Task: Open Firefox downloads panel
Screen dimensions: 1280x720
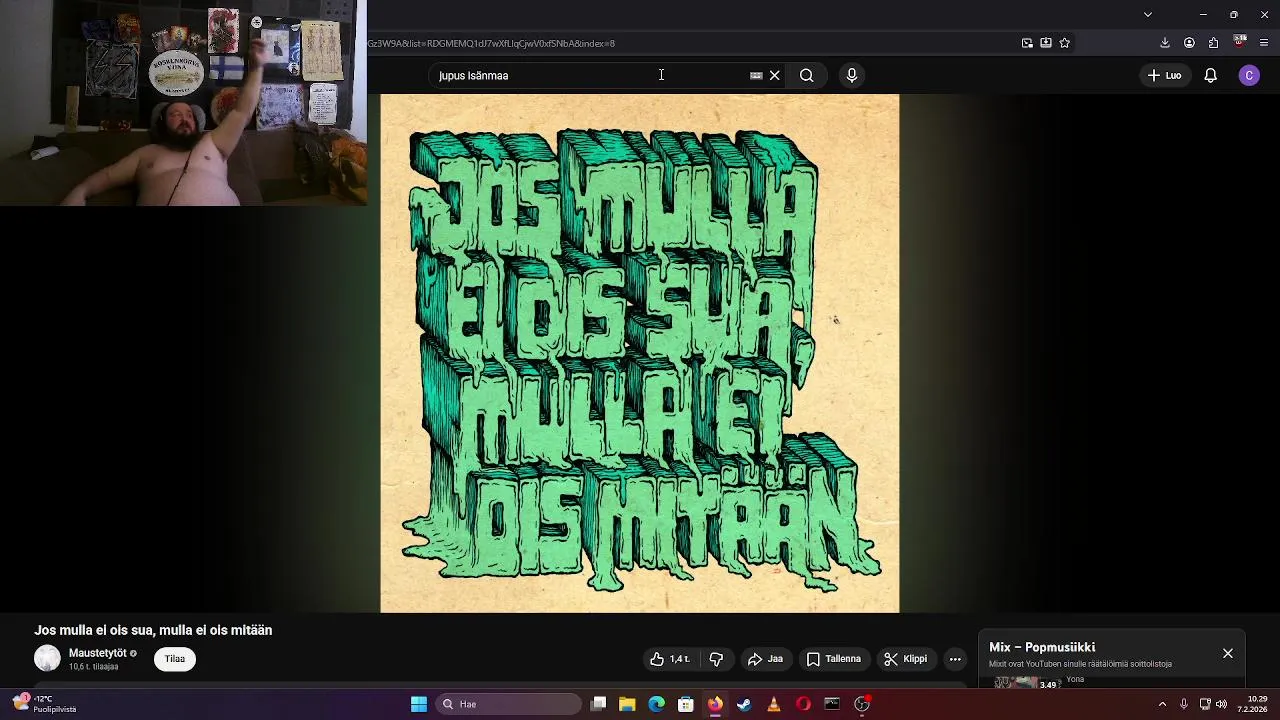Action: [x=1165, y=43]
